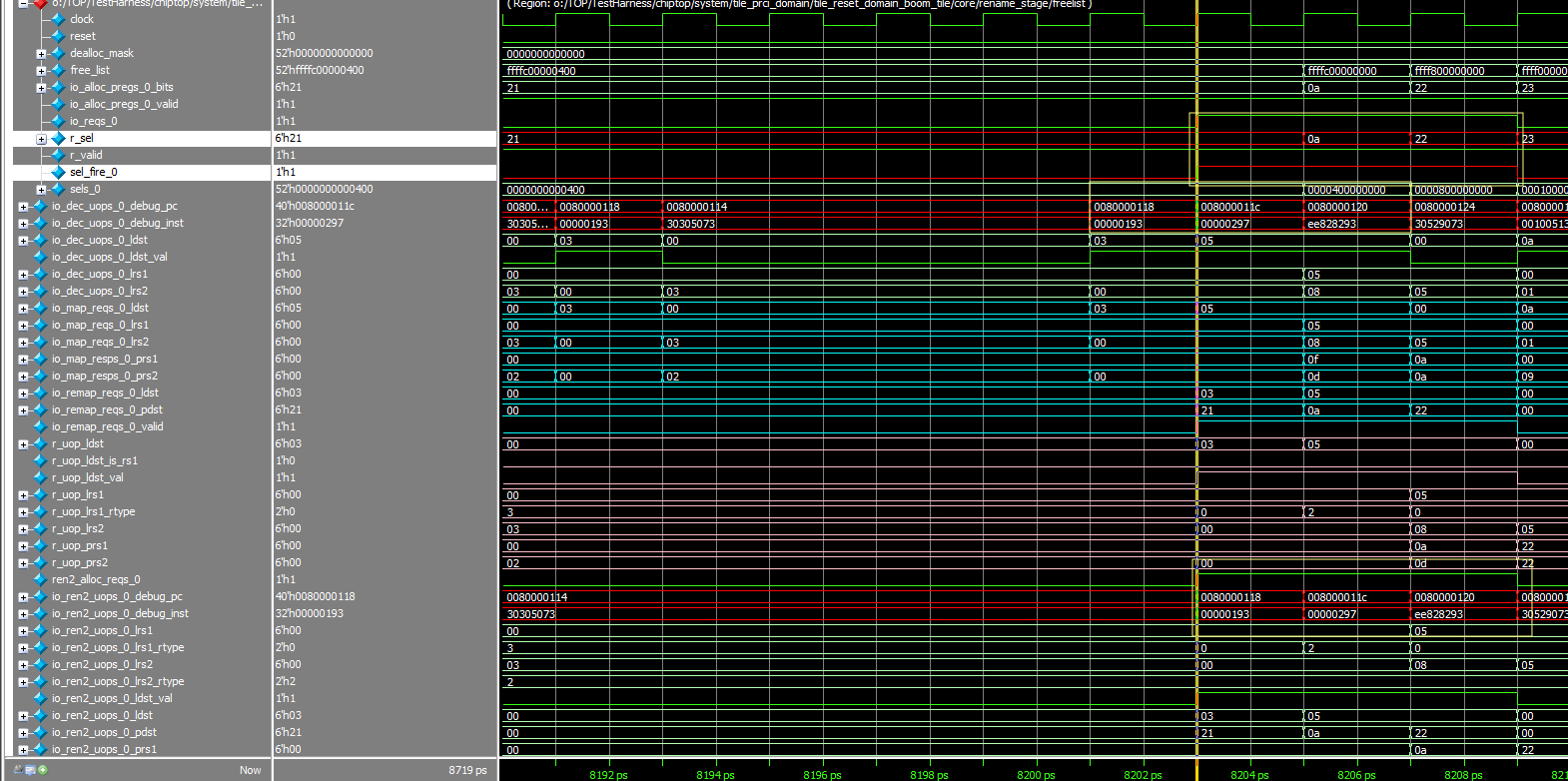The width and height of the screenshot is (1568, 781).
Task: Expand io_alloc_pregs_0_bits bus
Action: pyautogui.click(x=41, y=88)
